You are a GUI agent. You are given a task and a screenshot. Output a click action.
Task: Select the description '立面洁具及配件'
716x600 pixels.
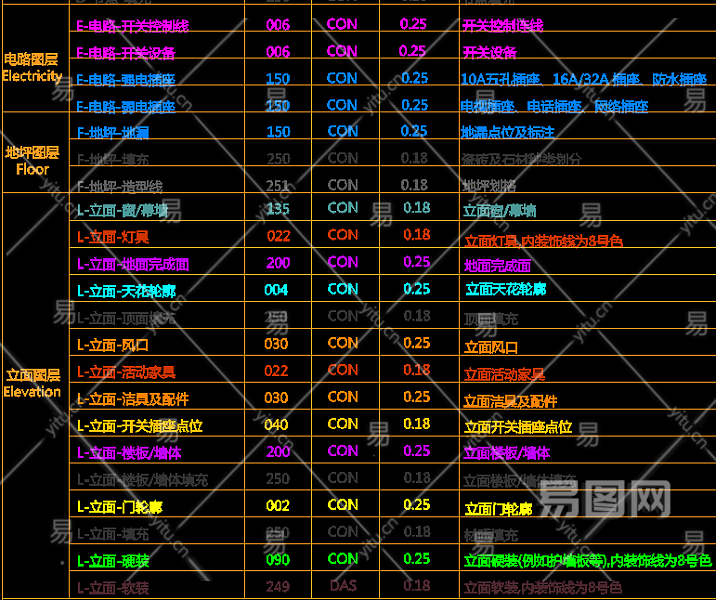point(511,401)
